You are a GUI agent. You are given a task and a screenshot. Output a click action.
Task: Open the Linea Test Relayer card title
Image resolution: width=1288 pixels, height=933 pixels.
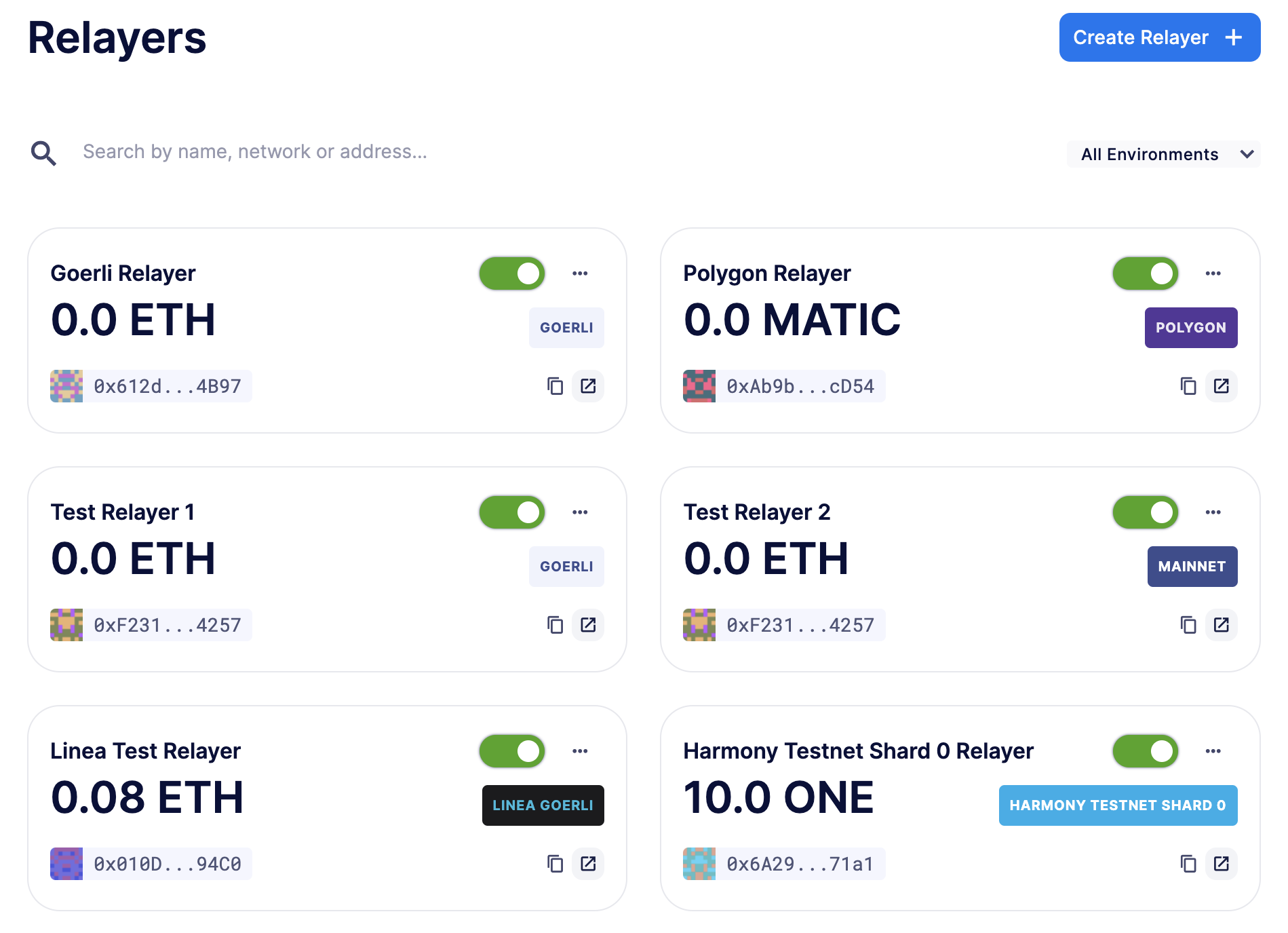[x=145, y=751]
